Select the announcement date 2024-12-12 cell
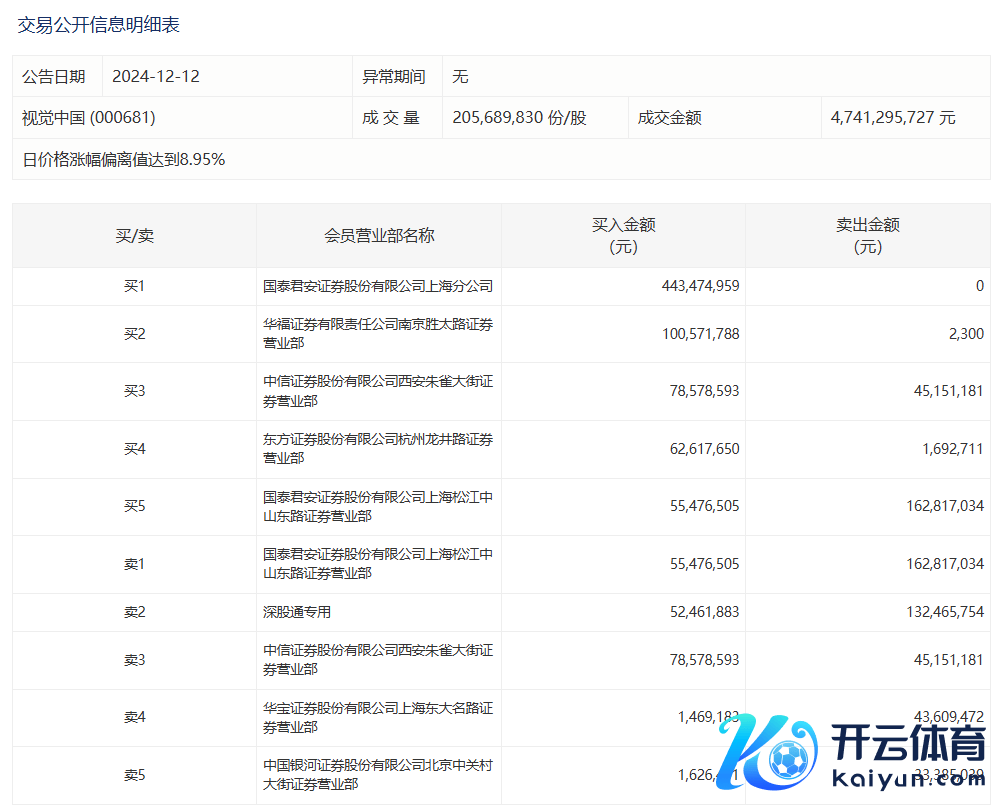Screen dimensions: 1001x812 pos(156,77)
